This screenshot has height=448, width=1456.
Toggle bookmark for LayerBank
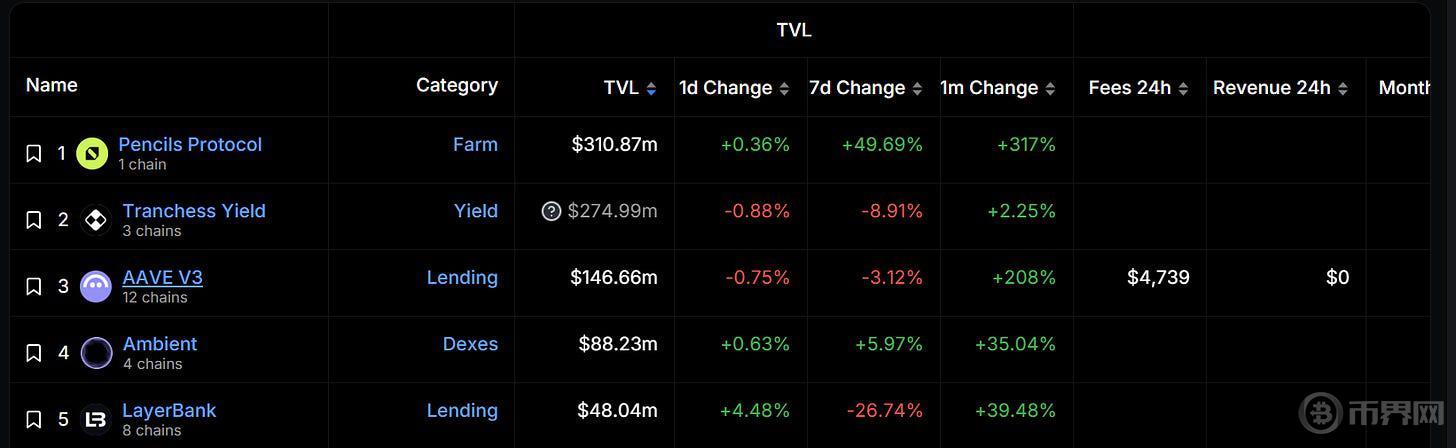tap(34, 420)
